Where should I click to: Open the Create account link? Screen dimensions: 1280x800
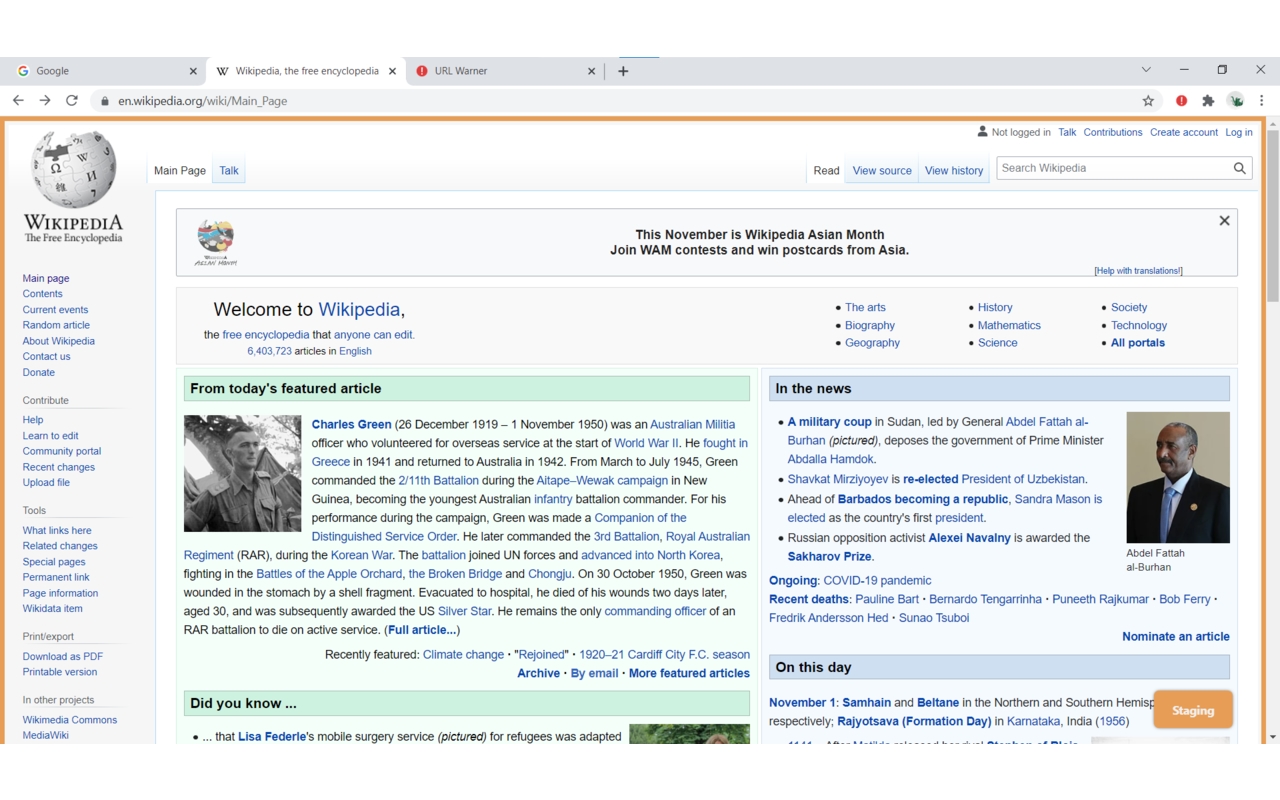1184,132
